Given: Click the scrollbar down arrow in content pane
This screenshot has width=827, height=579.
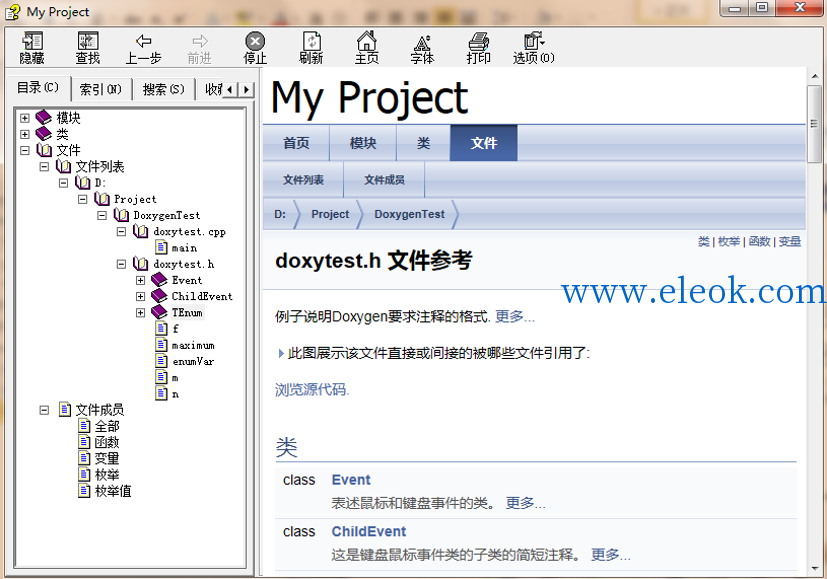Looking at the screenshot, I should point(815,568).
